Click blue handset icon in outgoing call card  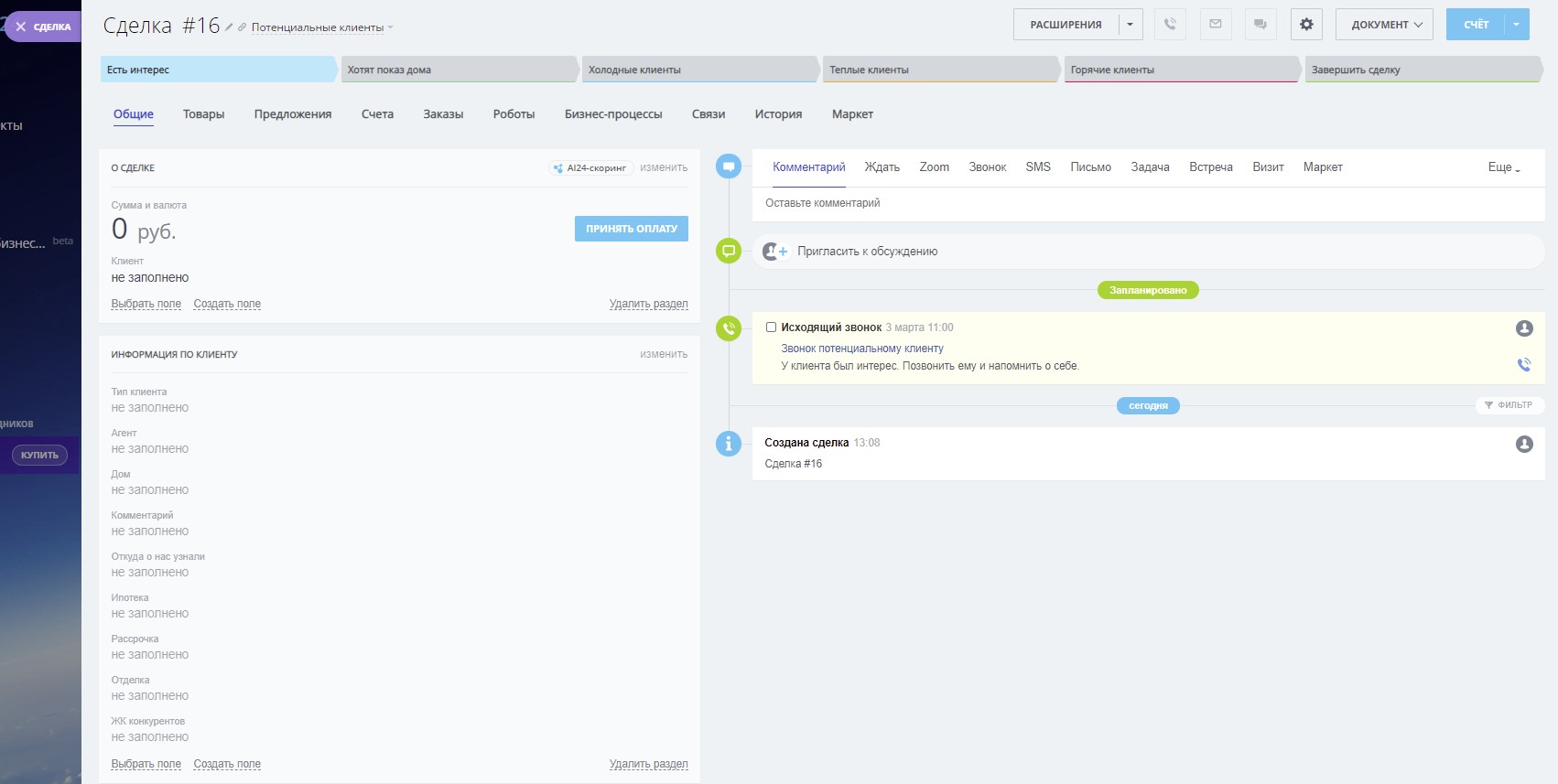point(1524,365)
